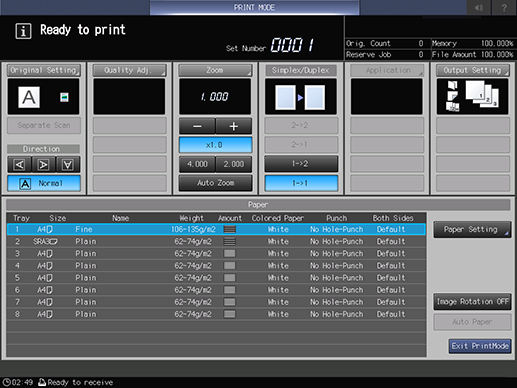Decrease zoom with the minus button

click(x=197, y=126)
